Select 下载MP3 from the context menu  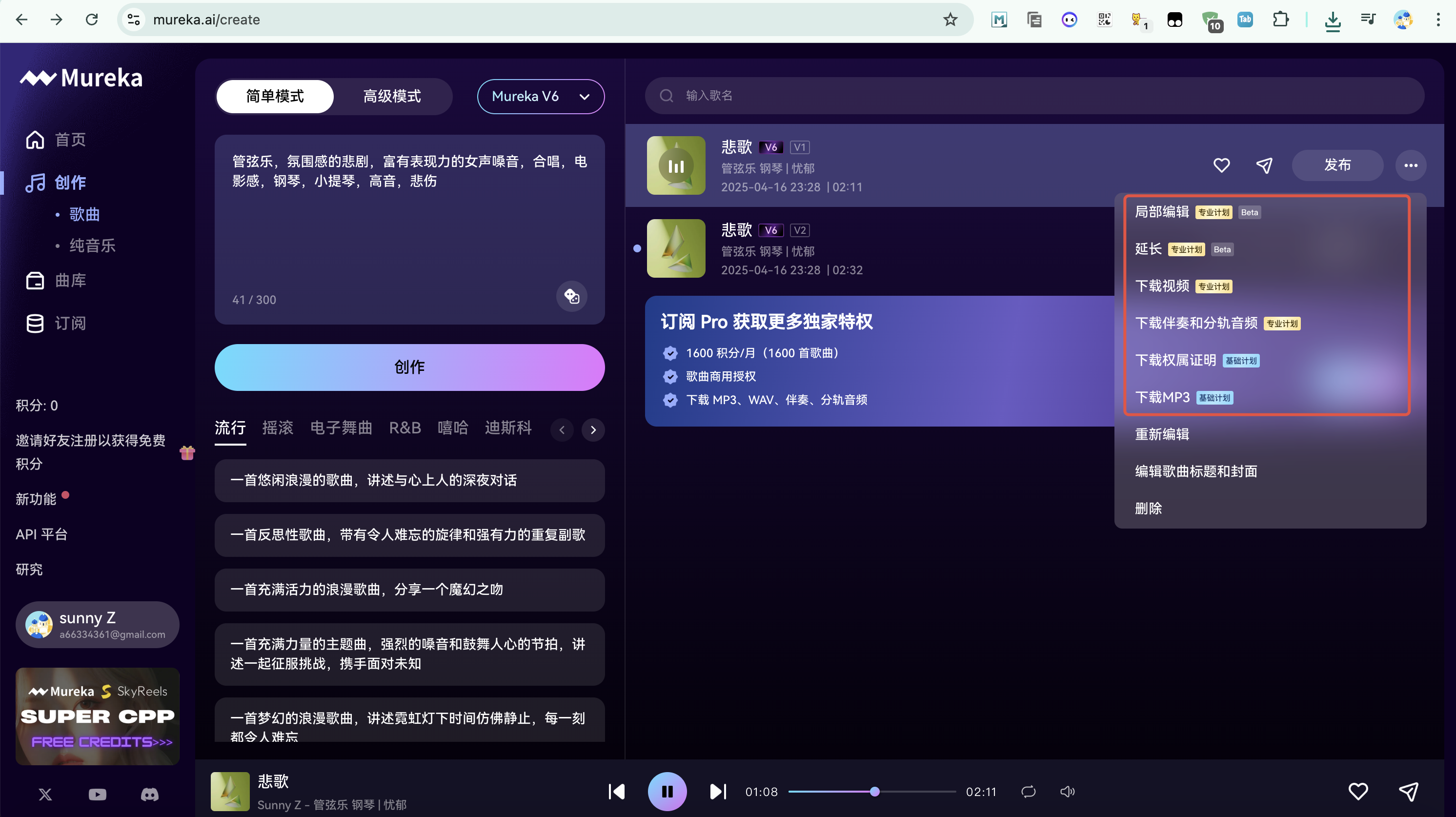(1162, 397)
